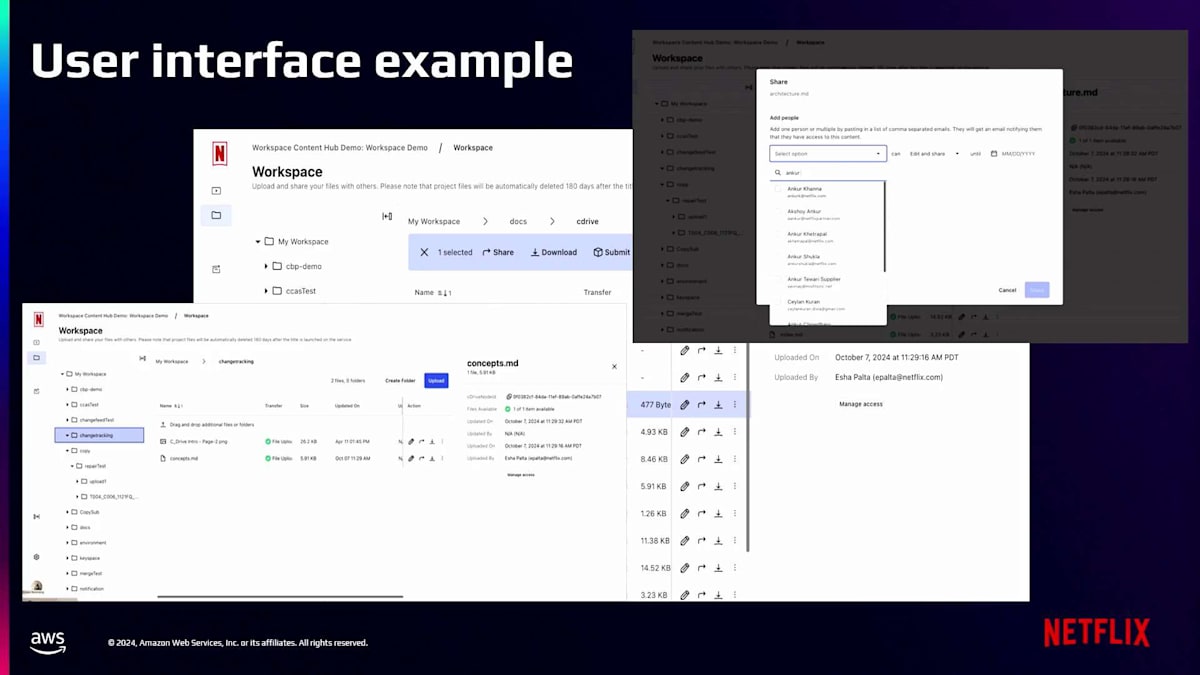Clear selection with X beside 1 selected
This screenshot has height=675, width=1200.
424,252
